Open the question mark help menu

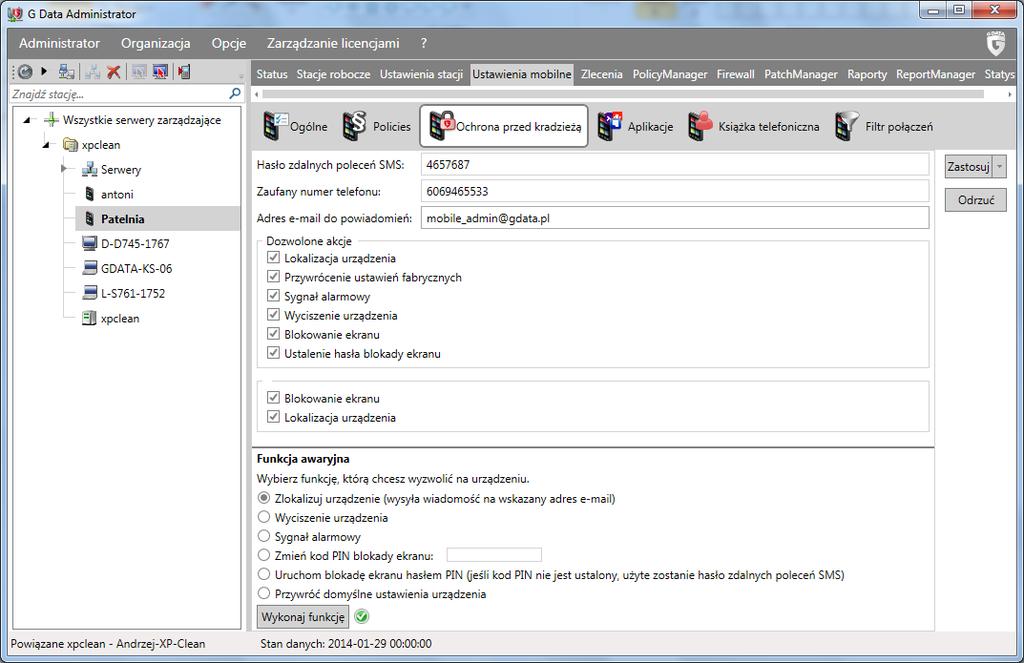pyautogui.click(x=424, y=43)
